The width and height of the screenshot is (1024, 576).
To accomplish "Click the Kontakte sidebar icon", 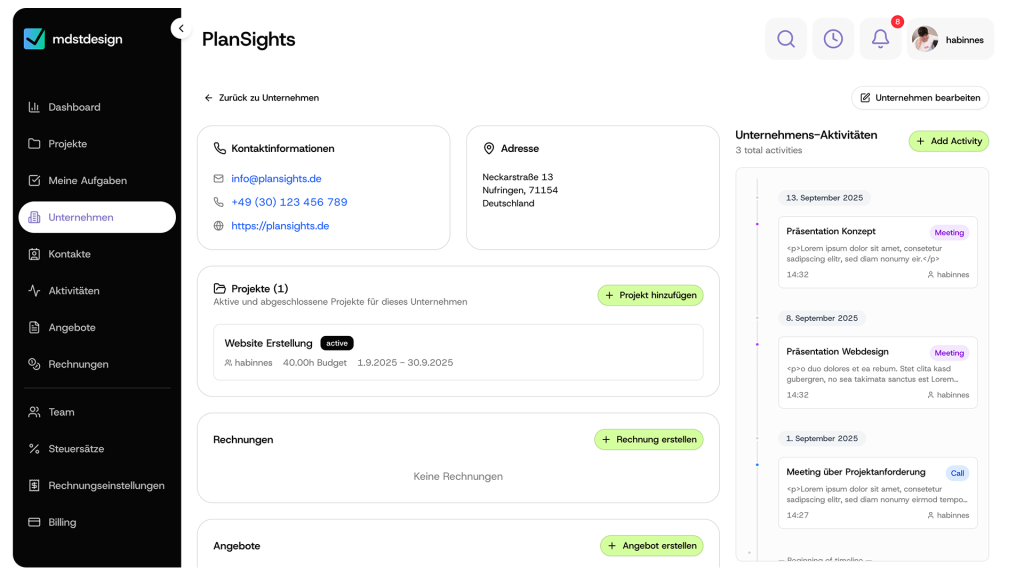I will (x=34, y=254).
